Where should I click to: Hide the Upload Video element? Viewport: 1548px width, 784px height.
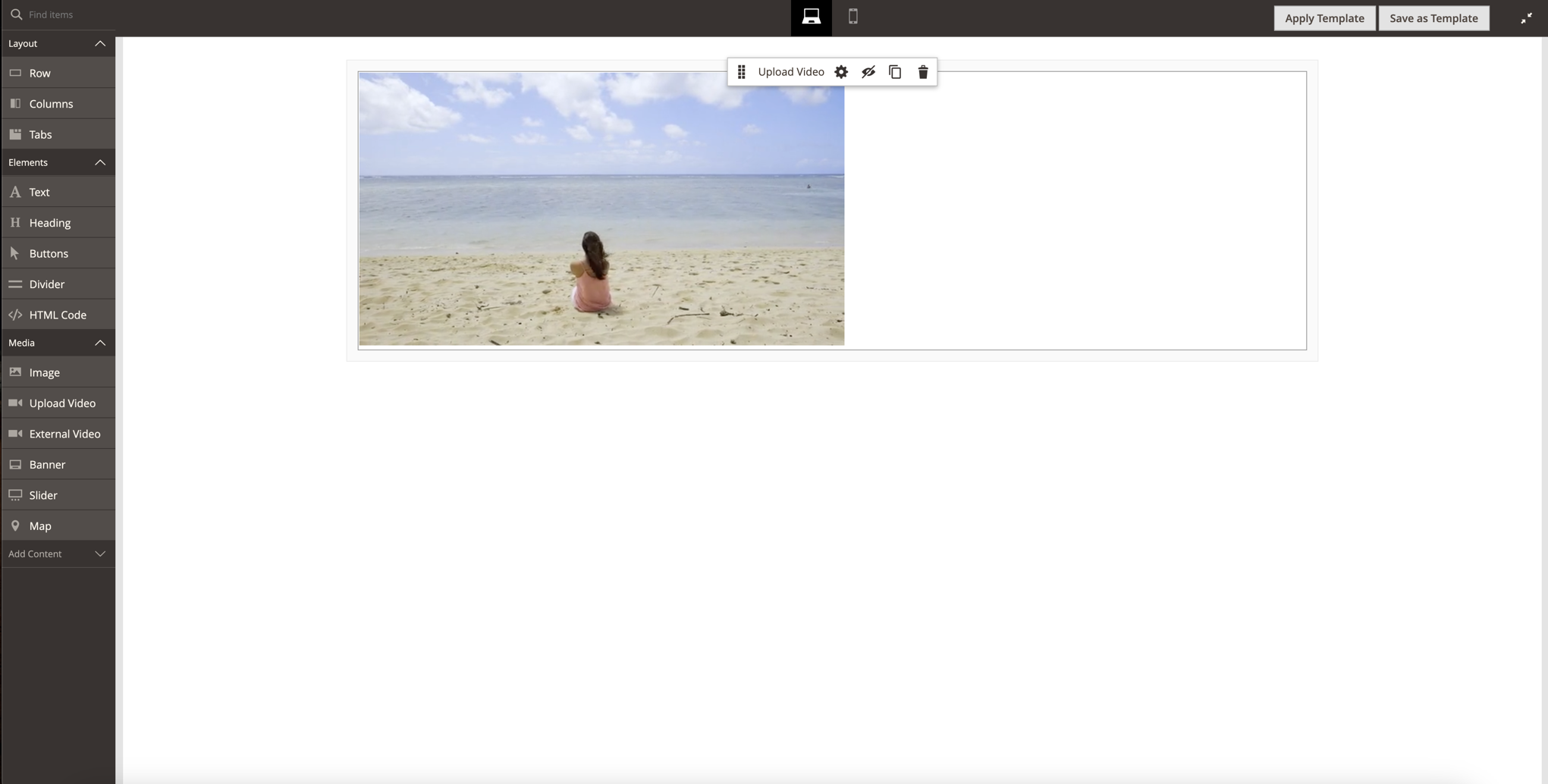click(868, 72)
